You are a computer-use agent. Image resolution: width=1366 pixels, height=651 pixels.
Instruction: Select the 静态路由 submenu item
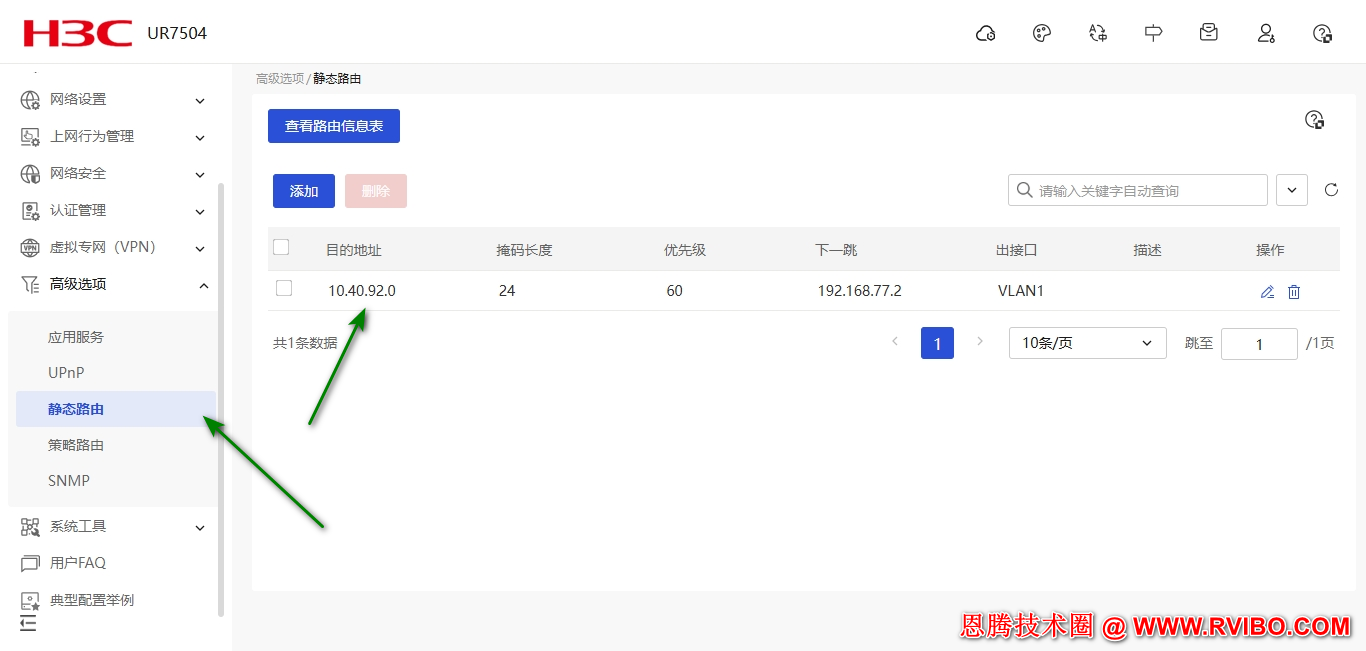coord(116,409)
